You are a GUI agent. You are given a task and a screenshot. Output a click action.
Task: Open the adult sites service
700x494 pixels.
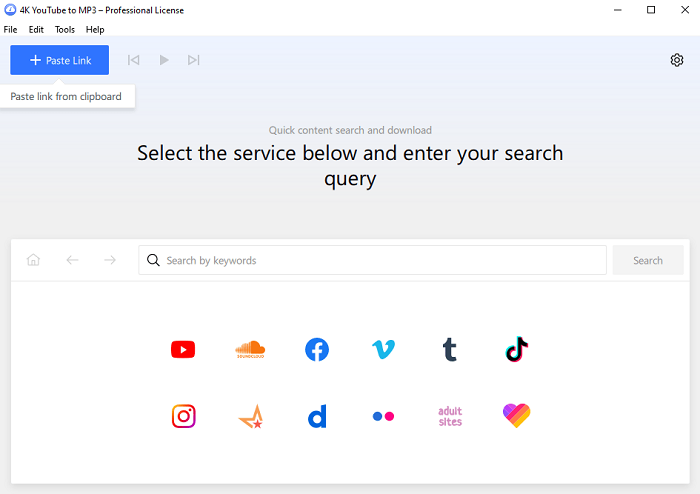(450, 416)
